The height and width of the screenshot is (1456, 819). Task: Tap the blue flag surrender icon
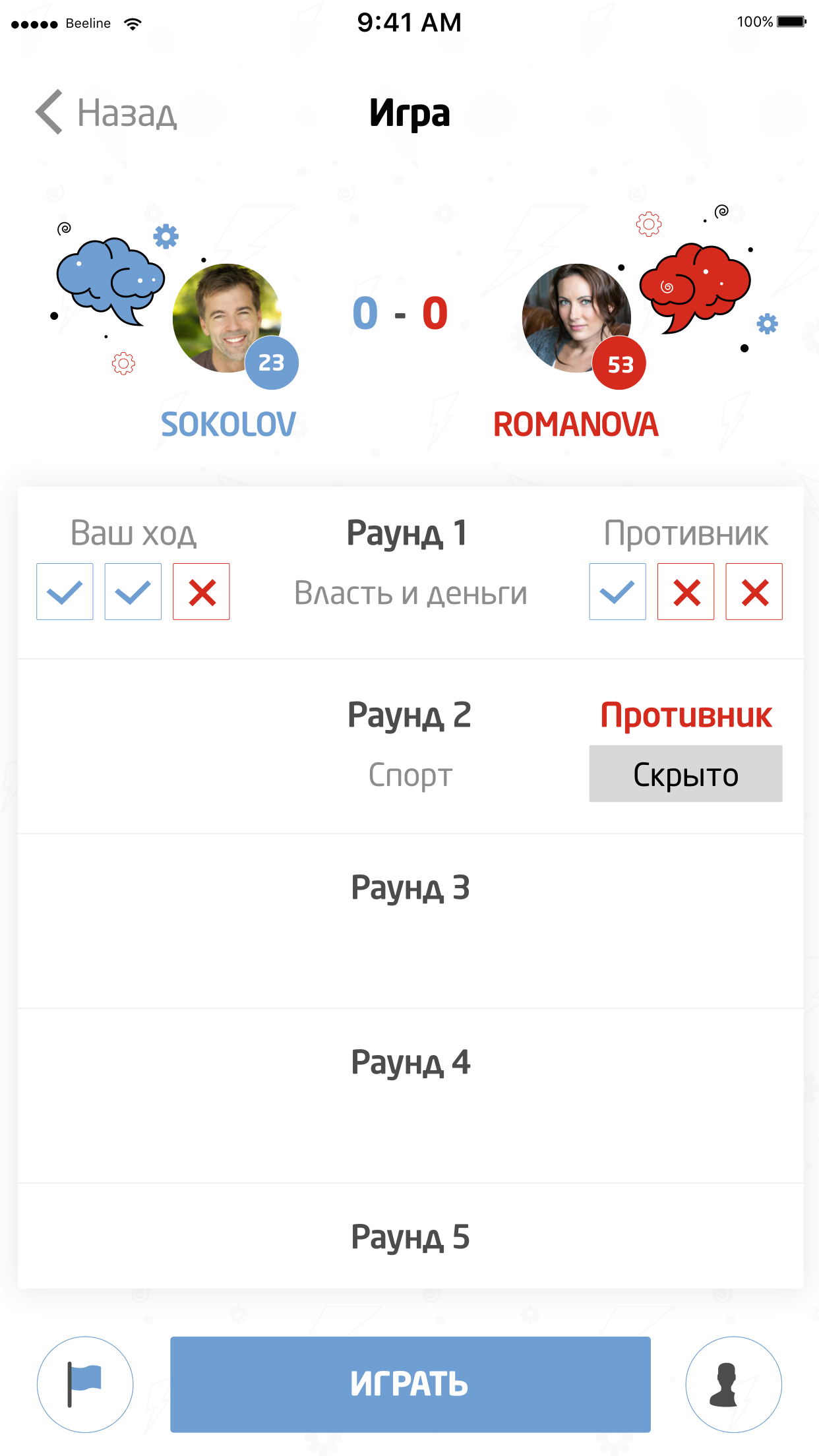click(85, 1384)
